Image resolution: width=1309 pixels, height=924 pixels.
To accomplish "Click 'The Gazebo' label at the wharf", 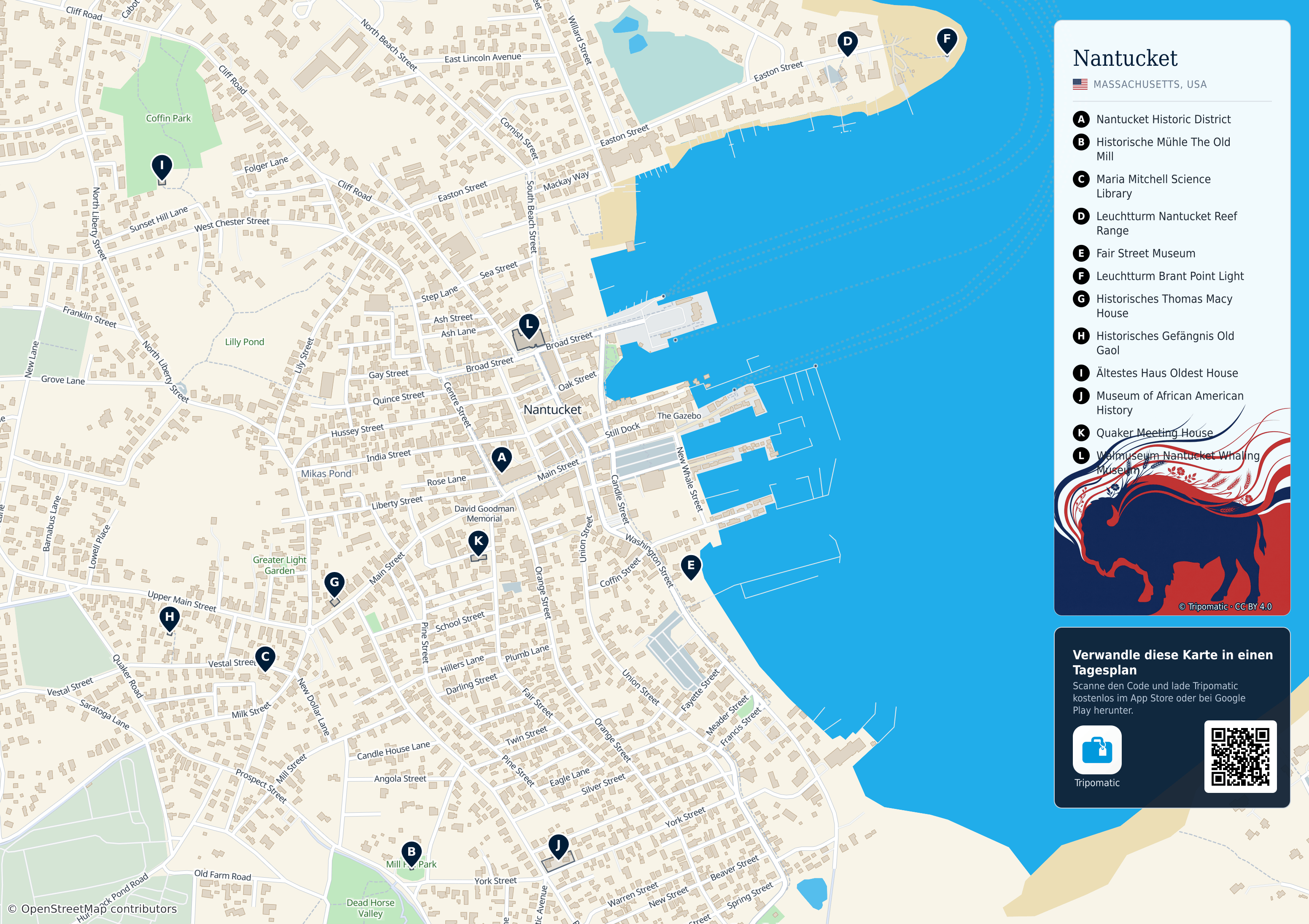I will pyautogui.click(x=679, y=416).
